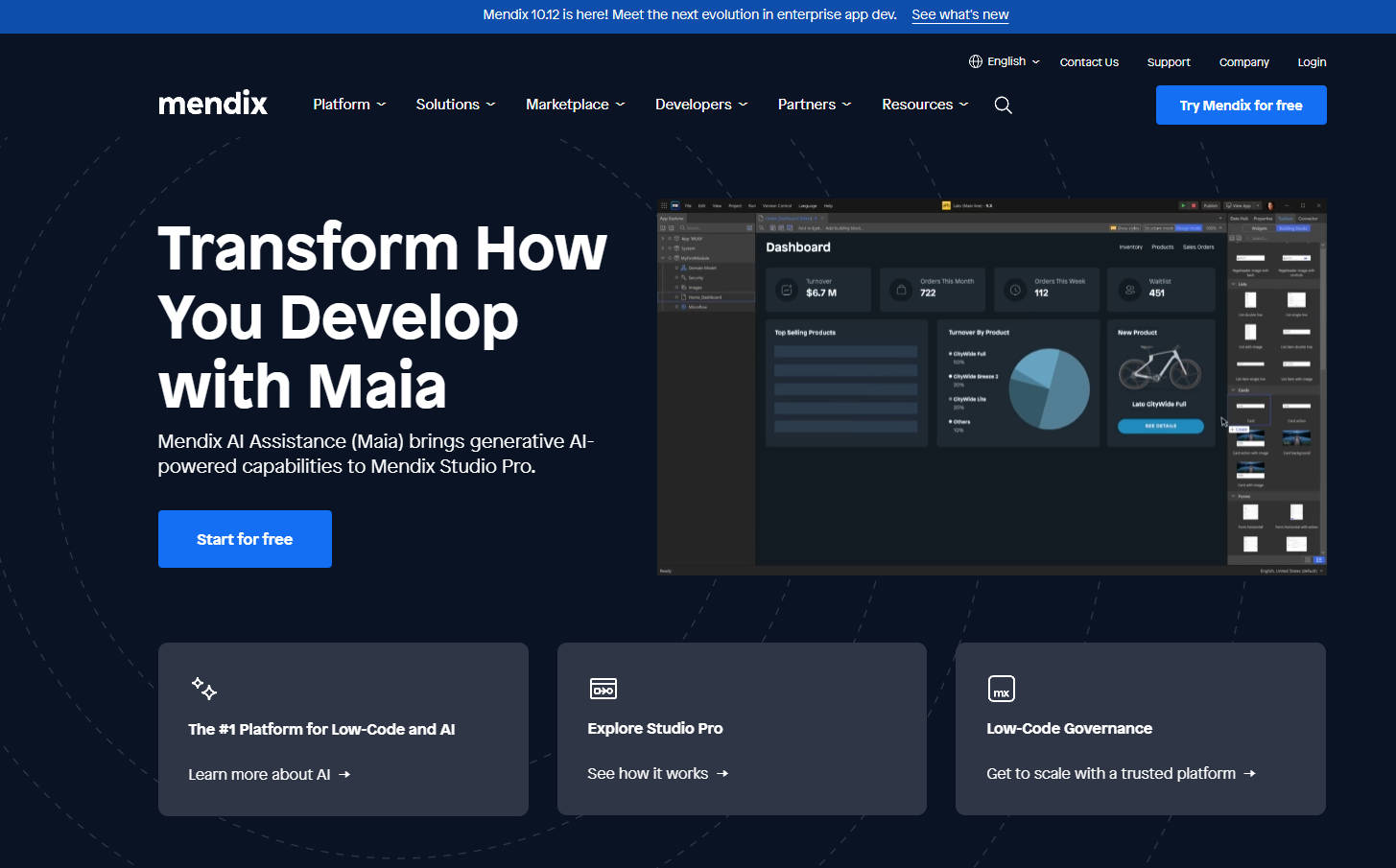The height and width of the screenshot is (868, 1396).
Task: Click the Studio Pro card icon
Action: click(x=603, y=688)
